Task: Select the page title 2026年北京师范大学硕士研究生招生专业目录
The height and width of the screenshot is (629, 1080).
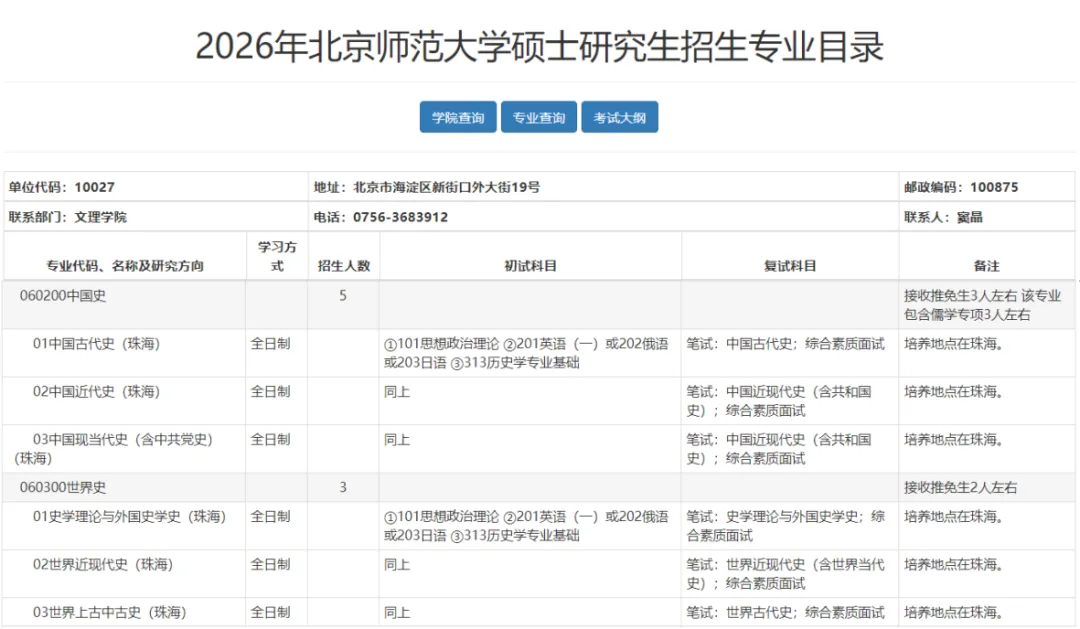Action: [x=539, y=47]
